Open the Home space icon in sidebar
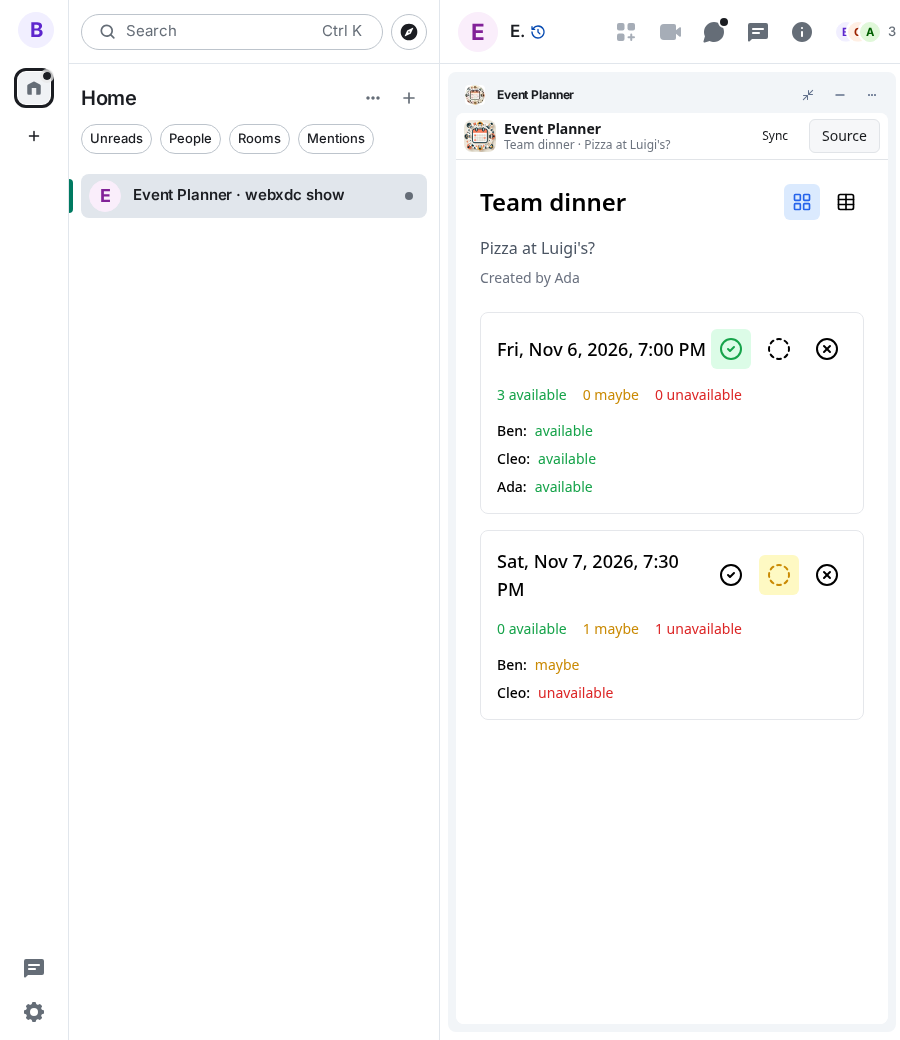 click(x=34, y=88)
